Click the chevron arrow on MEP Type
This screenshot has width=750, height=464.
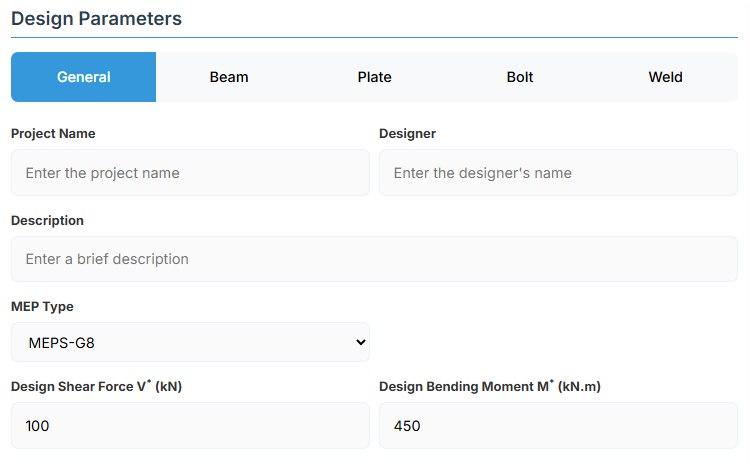[360, 343]
